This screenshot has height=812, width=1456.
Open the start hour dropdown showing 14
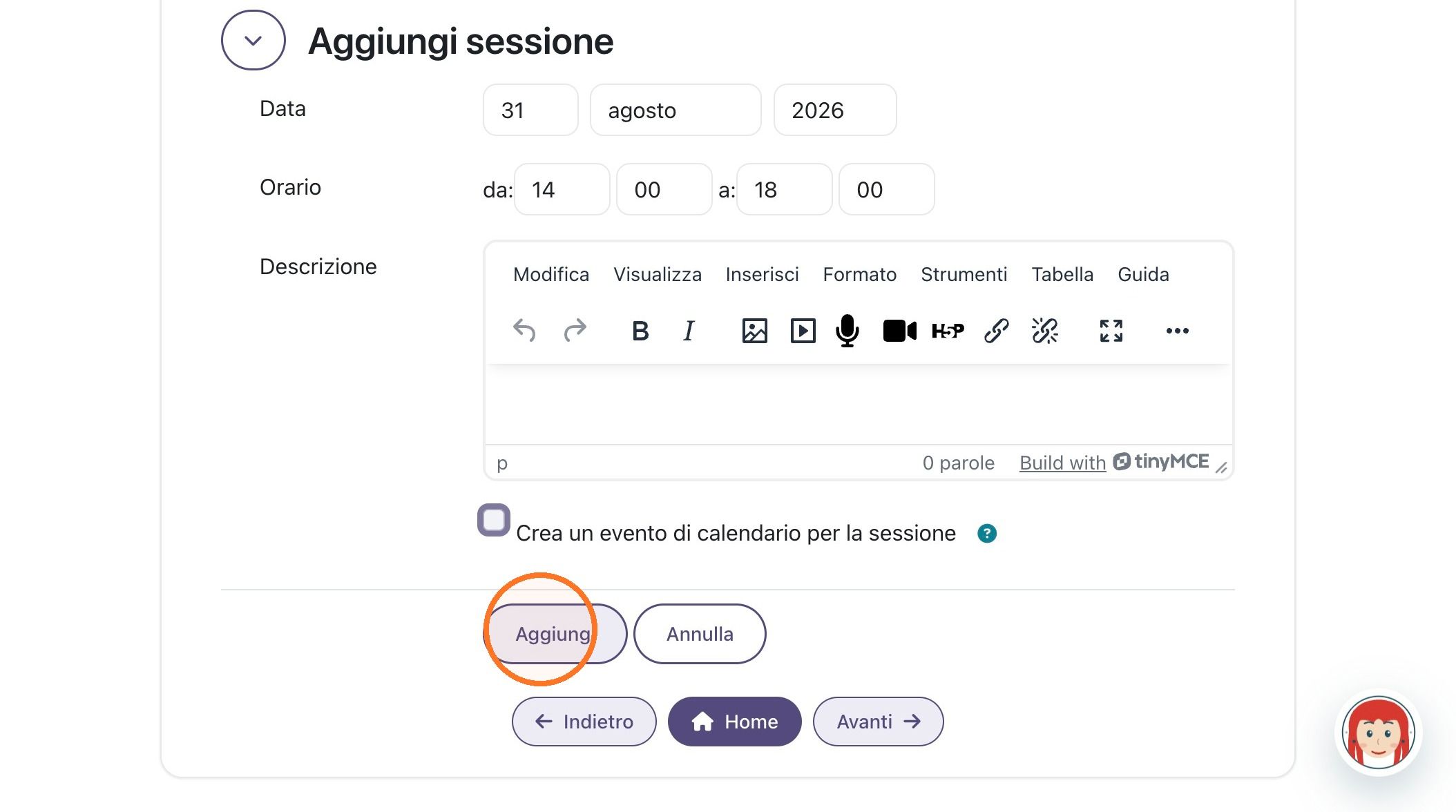click(x=562, y=189)
